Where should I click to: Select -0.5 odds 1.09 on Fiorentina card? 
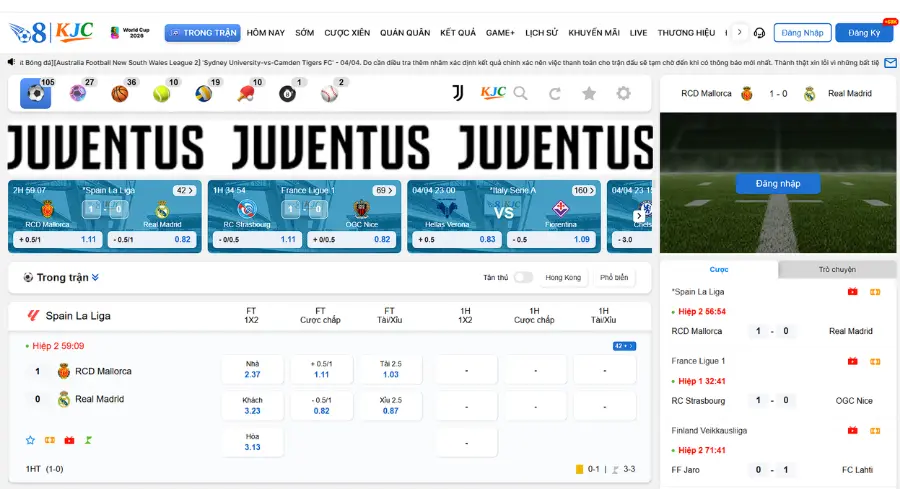point(551,239)
